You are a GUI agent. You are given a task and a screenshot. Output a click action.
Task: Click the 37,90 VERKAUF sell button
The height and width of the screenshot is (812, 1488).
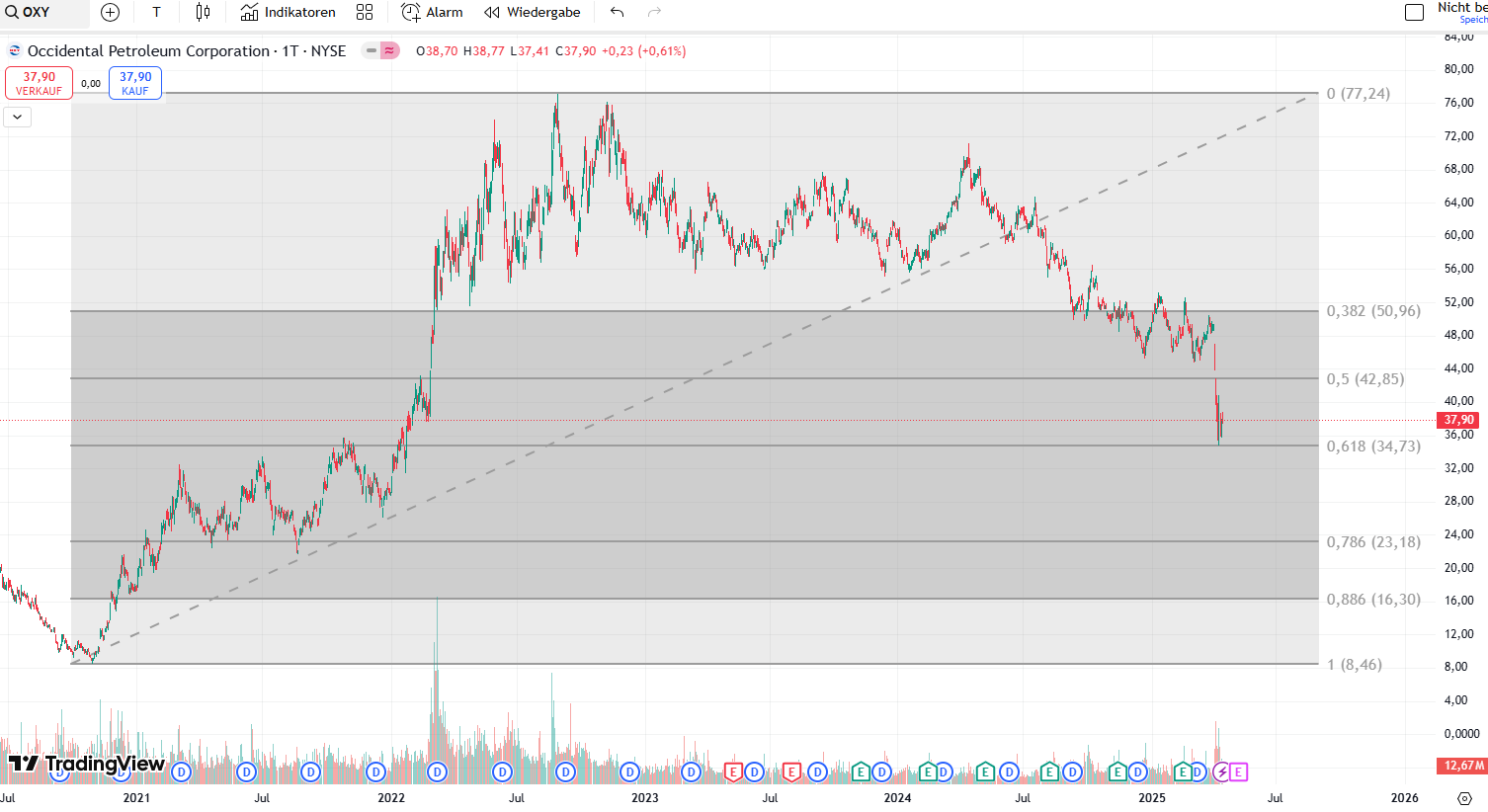click(39, 83)
